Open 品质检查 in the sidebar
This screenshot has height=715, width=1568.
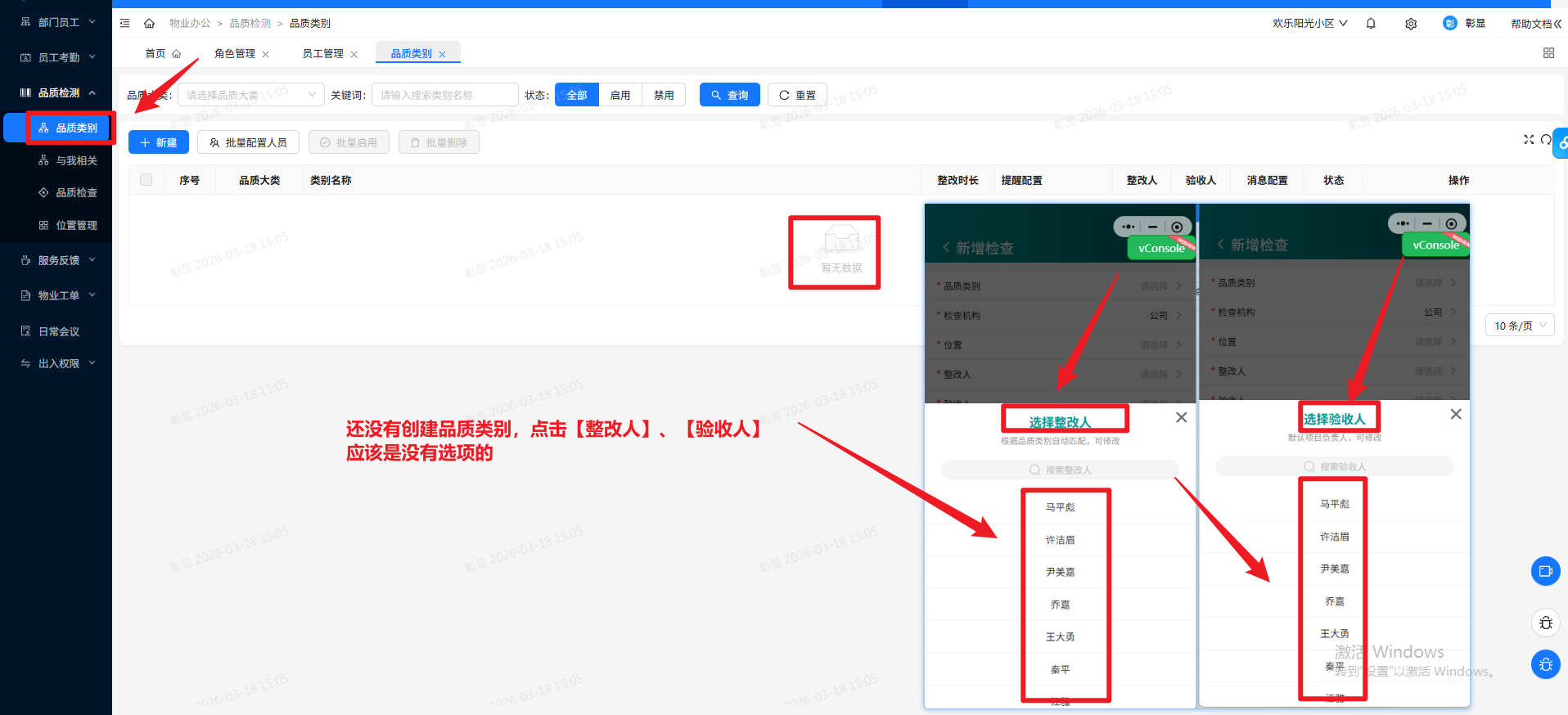[76, 193]
